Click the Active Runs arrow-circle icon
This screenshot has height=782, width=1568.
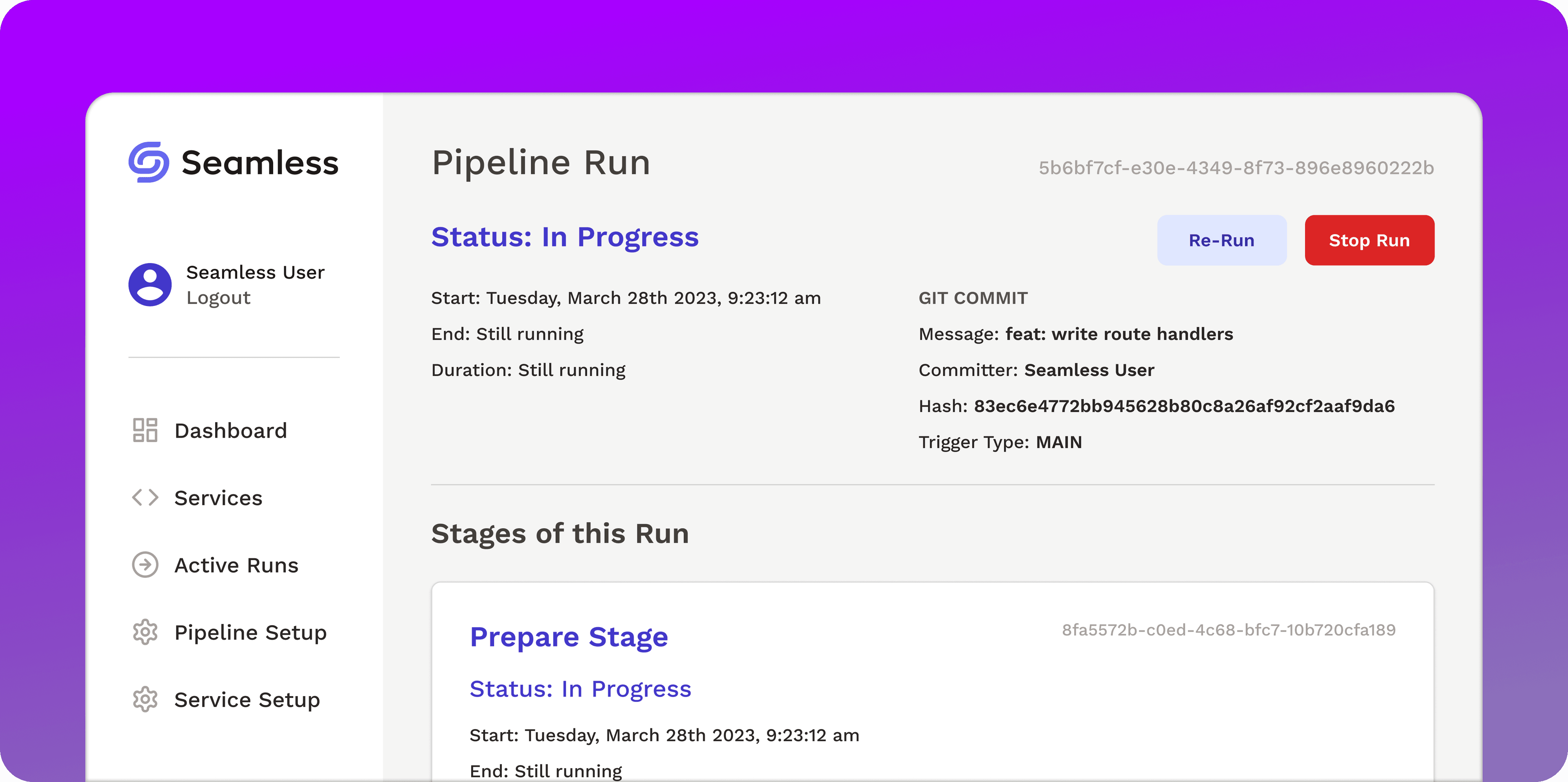[x=145, y=565]
